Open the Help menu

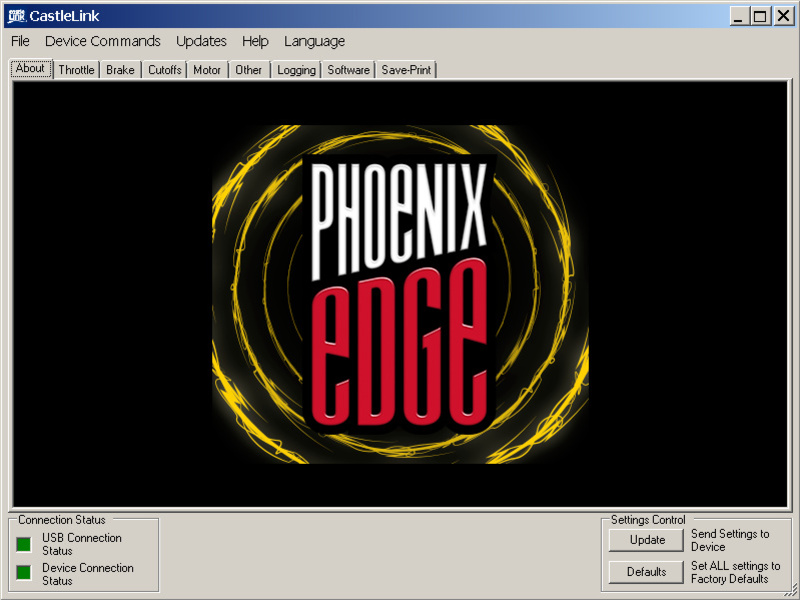coord(255,41)
